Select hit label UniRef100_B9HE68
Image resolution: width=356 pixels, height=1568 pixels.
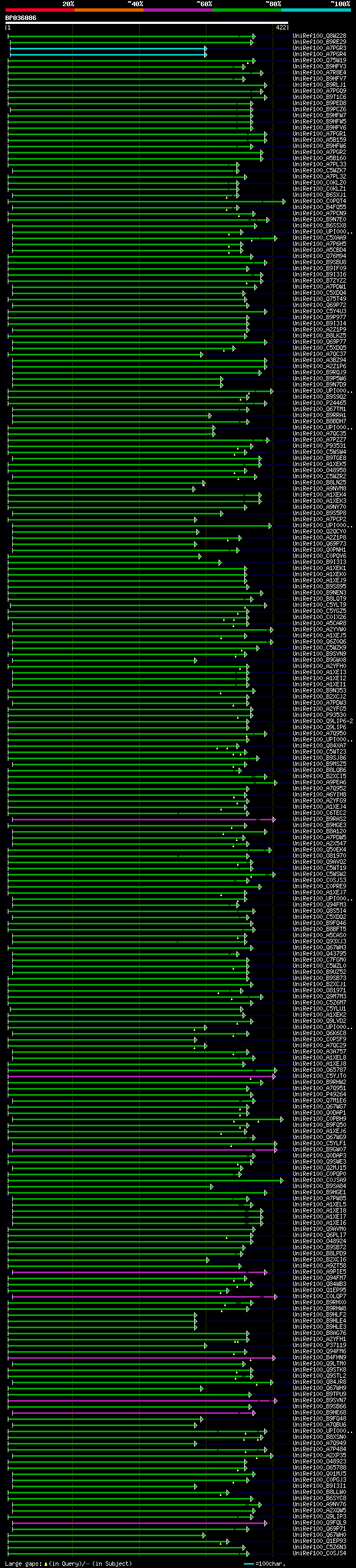tap(319, 1413)
